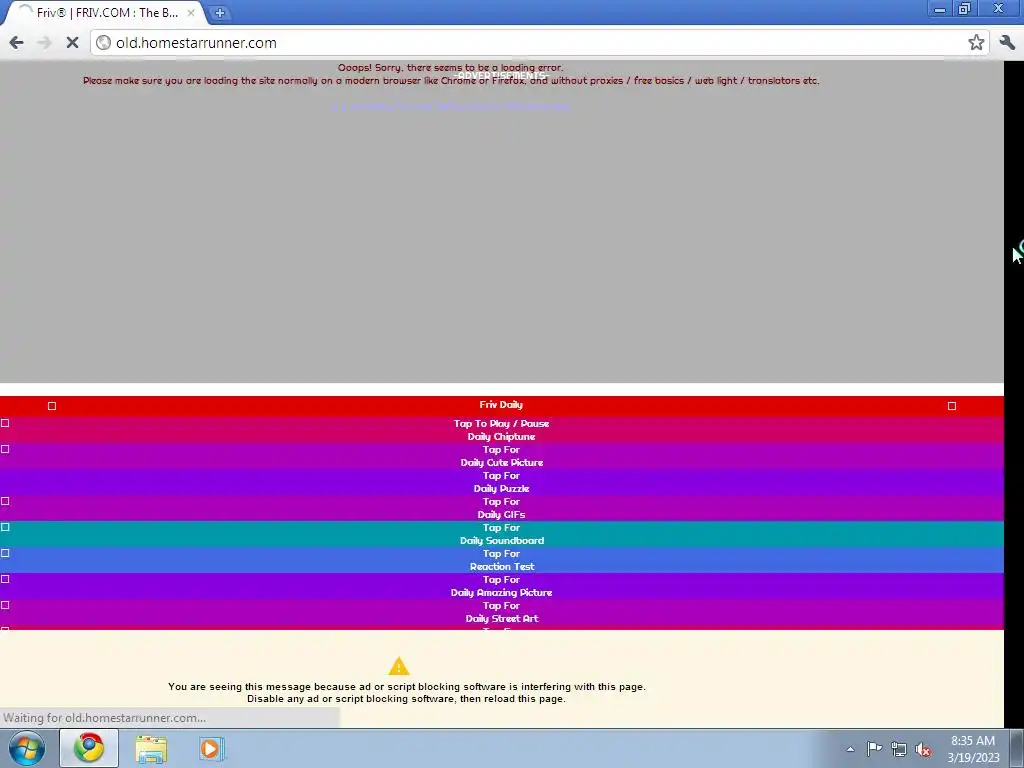Click the right square icon in Friv Daily bar

pyautogui.click(x=952, y=406)
